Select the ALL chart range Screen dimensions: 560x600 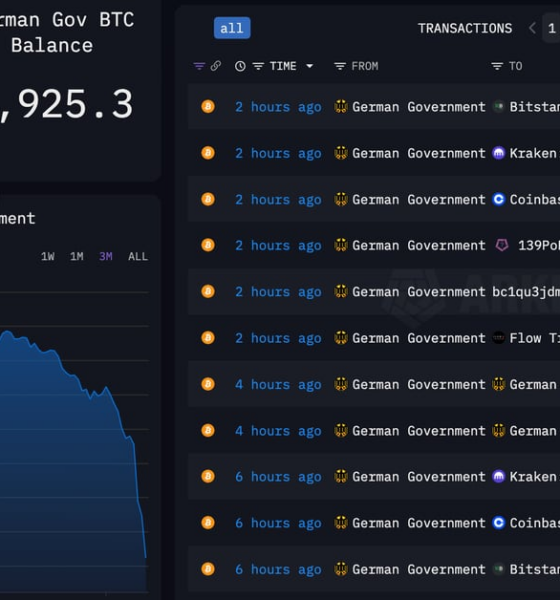[x=138, y=256]
